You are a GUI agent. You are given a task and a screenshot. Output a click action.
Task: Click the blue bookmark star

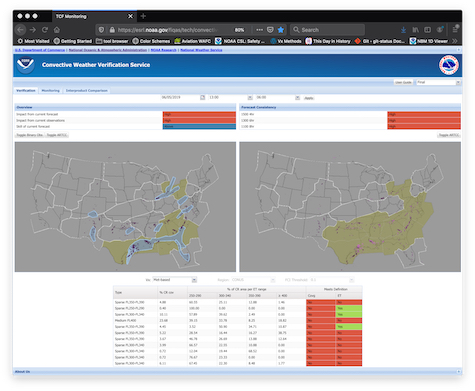pos(281,30)
